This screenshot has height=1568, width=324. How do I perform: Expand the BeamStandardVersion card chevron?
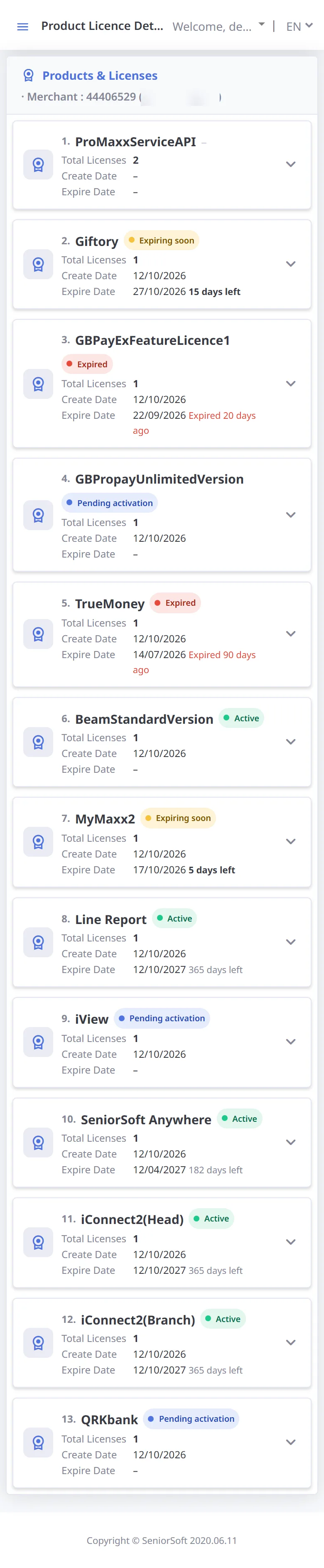290,742
